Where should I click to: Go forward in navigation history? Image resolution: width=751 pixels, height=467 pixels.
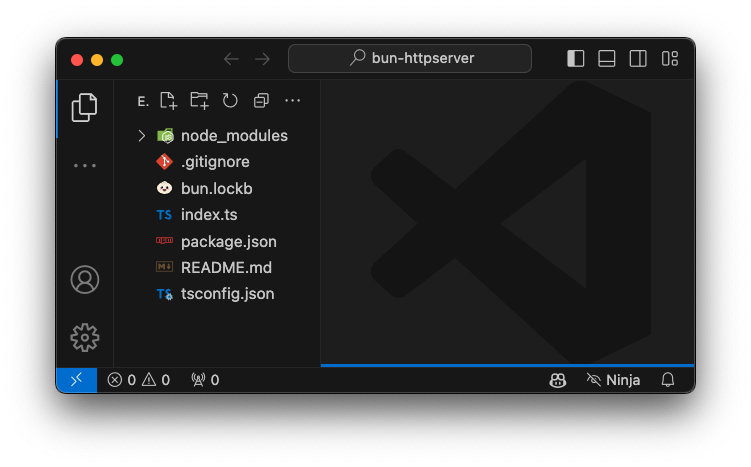[x=262, y=59]
